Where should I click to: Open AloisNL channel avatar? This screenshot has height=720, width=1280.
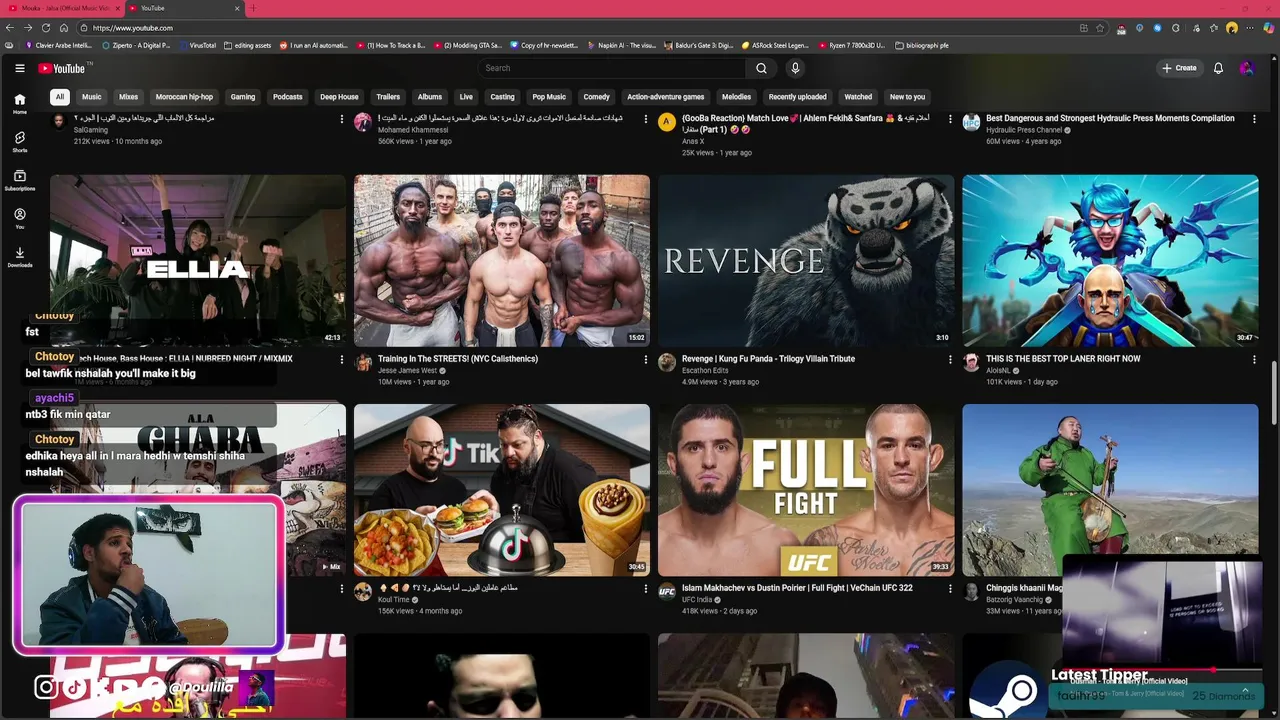[971, 363]
